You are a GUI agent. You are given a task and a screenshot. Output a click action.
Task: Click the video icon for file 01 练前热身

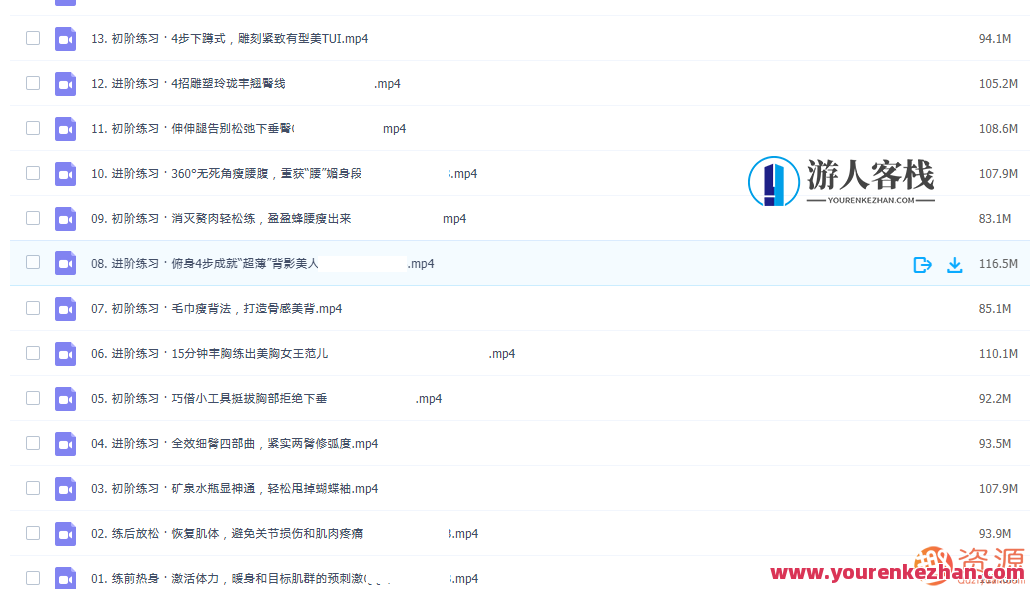65,578
